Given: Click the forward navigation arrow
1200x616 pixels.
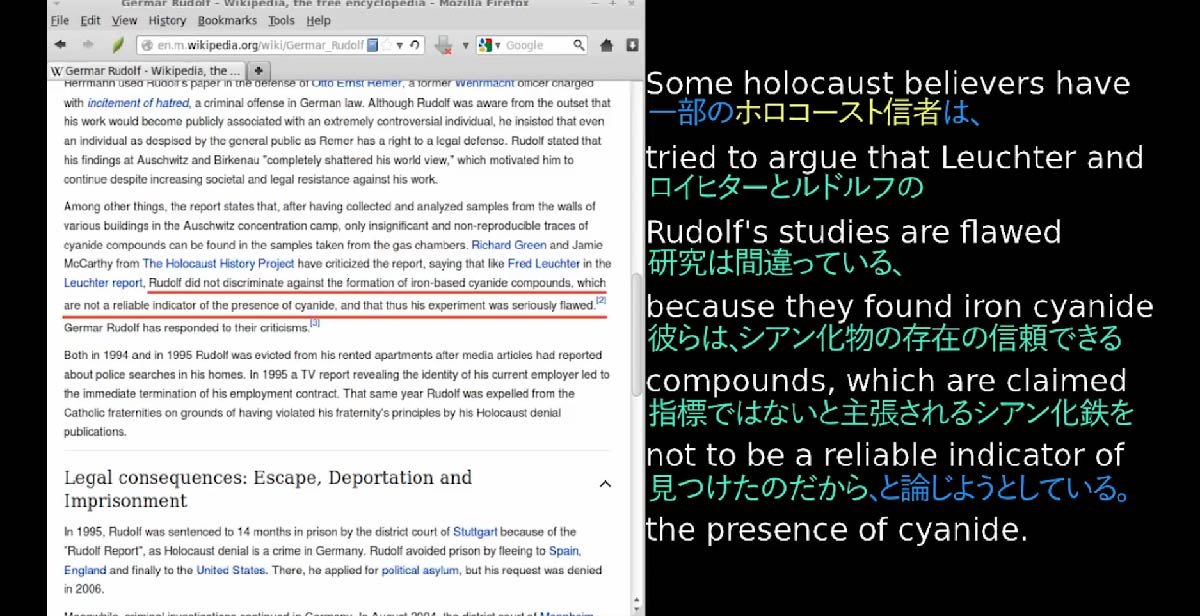Looking at the screenshot, I should pyautogui.click(x=87, y=45).
